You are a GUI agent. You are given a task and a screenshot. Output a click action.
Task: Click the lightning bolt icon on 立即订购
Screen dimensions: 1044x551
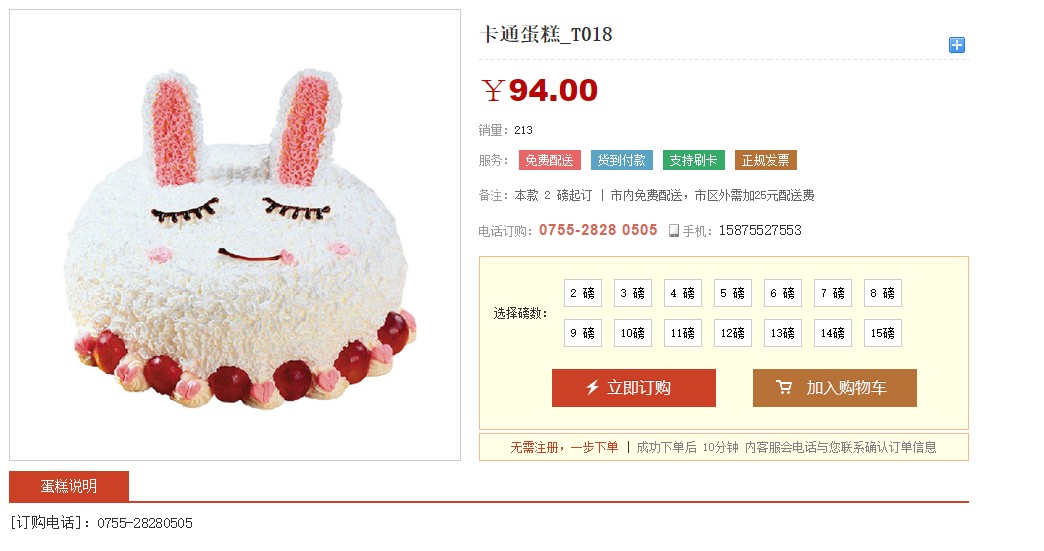click(592, 387)
